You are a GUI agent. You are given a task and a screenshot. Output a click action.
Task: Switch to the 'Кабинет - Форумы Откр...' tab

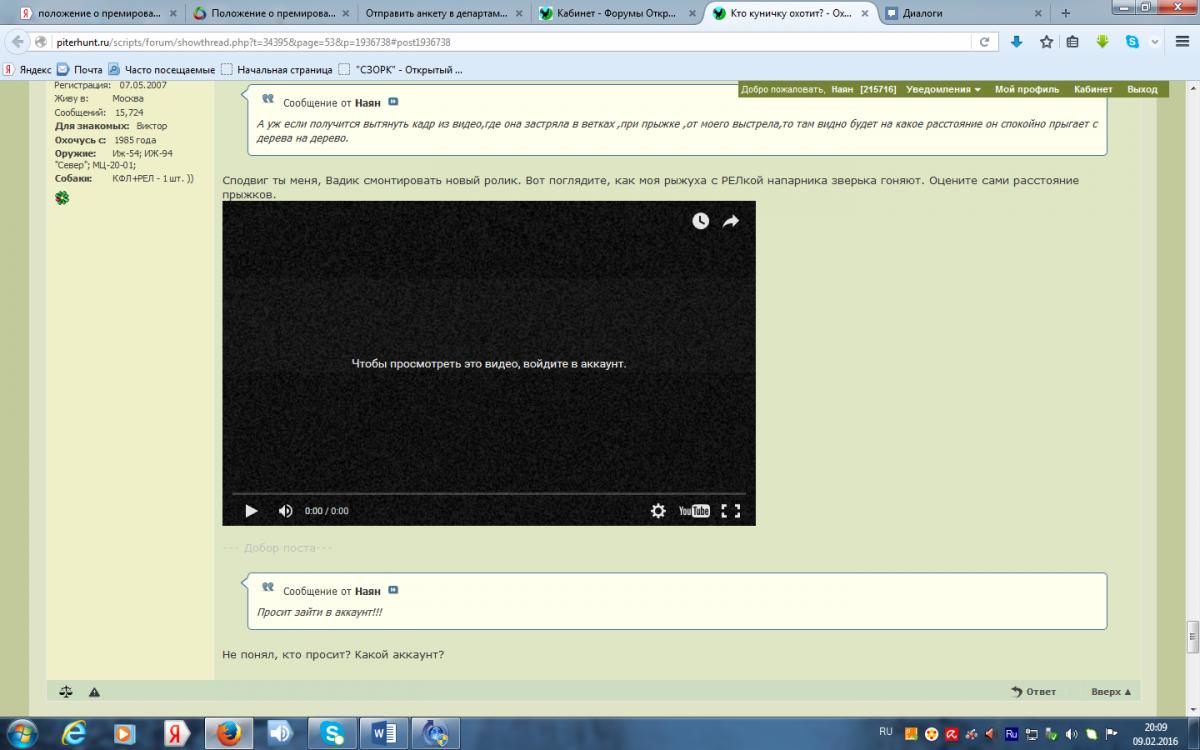point(616,14)
